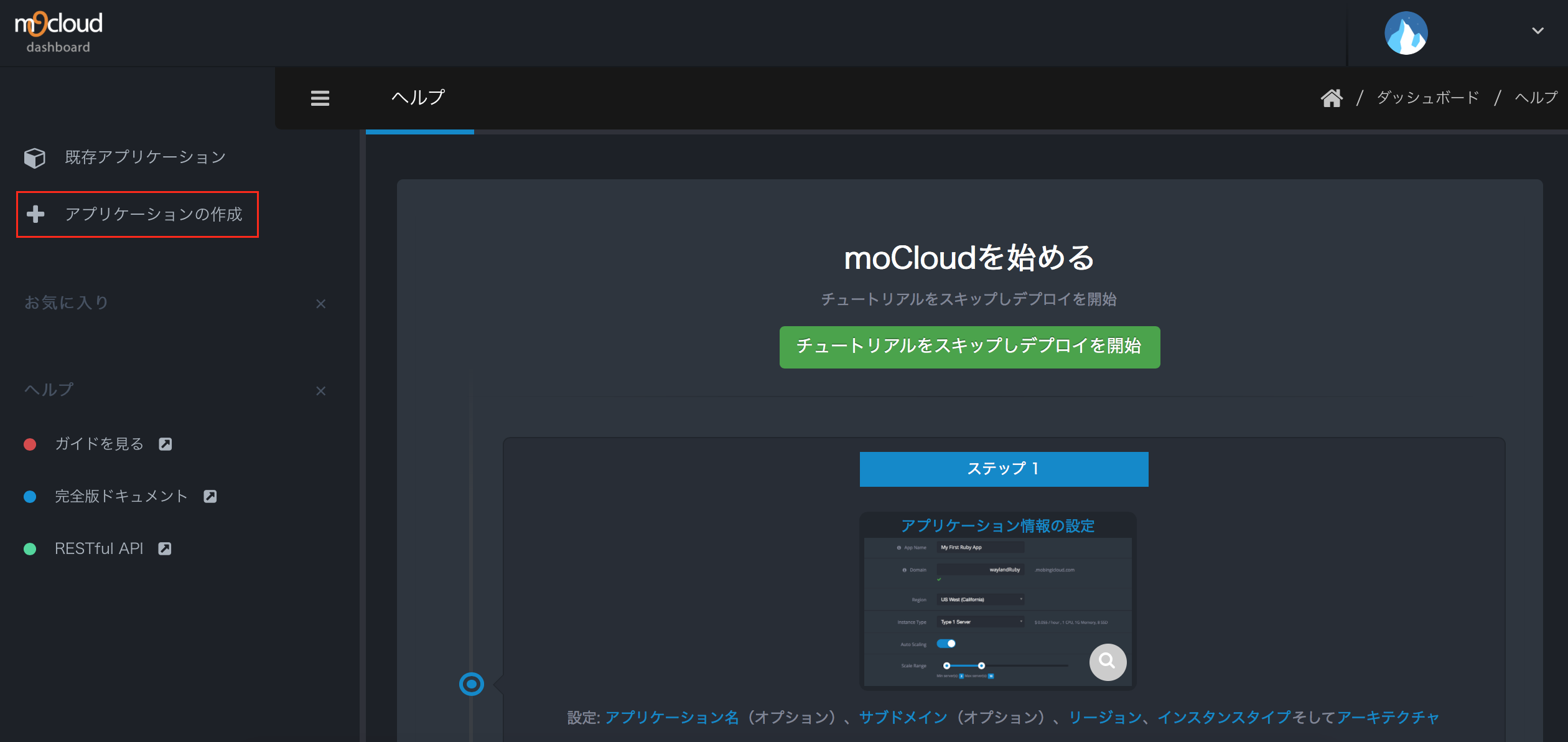Click チュートリアルをスキップしデプロイを開始 button
This screenshot has width=1568, height=742.
pos(969,347)
